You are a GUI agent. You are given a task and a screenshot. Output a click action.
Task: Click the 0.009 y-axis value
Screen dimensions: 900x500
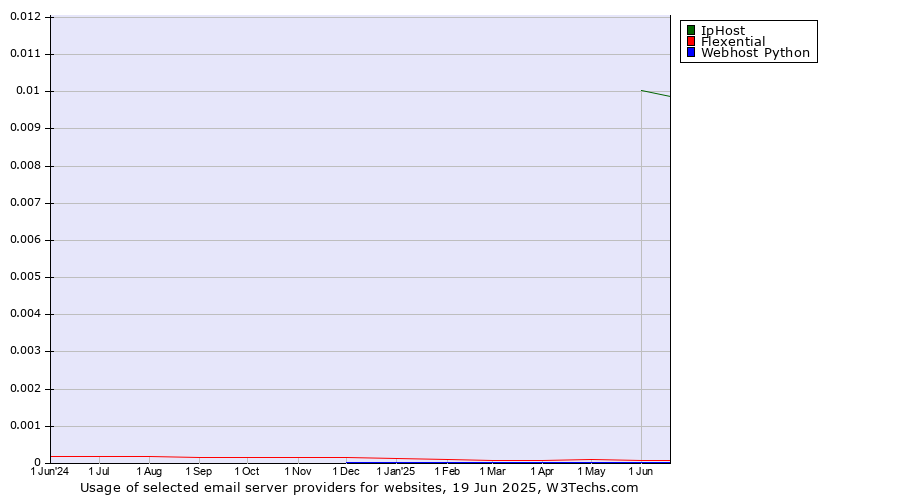point(26,127)
